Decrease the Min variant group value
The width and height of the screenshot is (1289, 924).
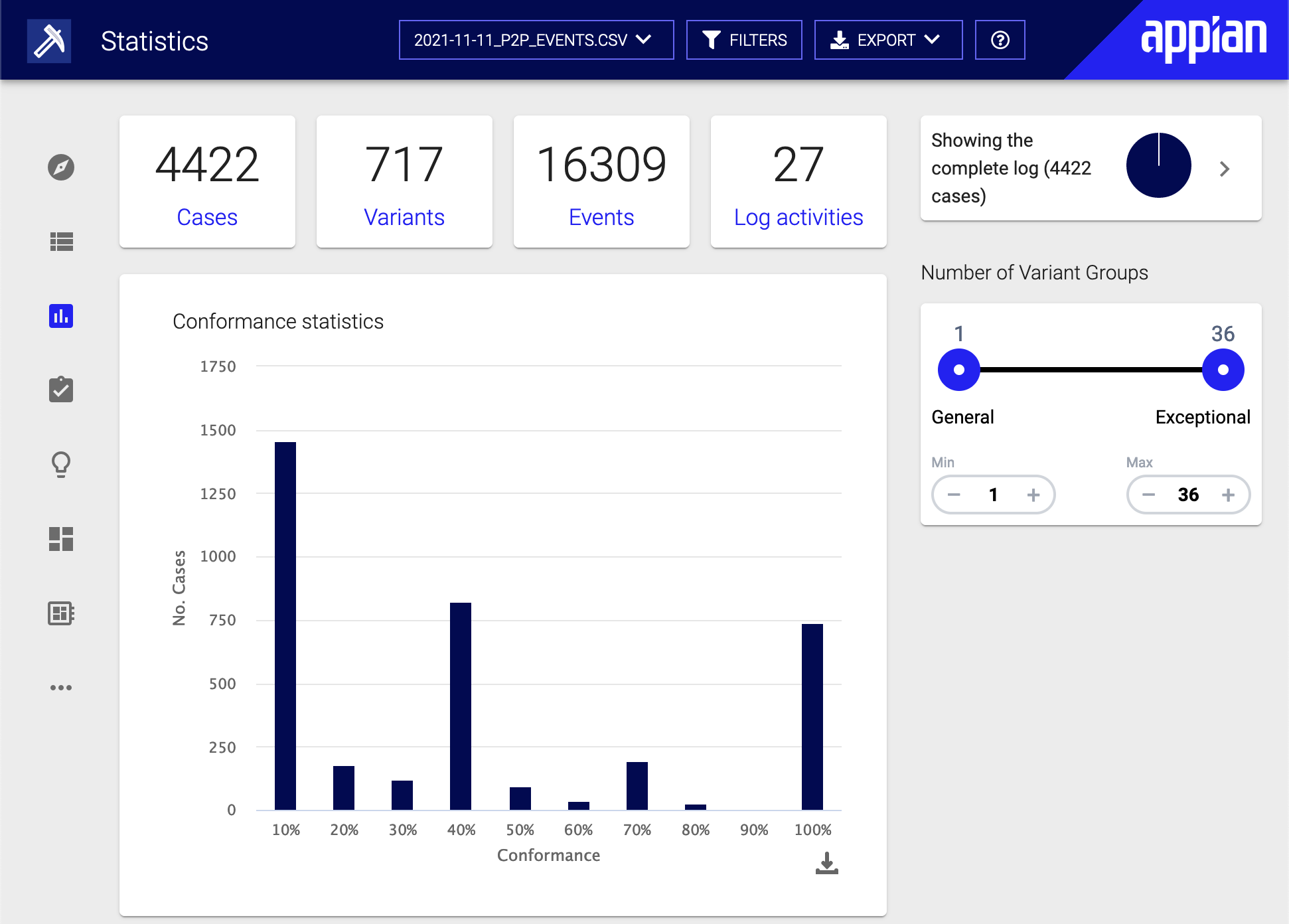pos(954,495)
